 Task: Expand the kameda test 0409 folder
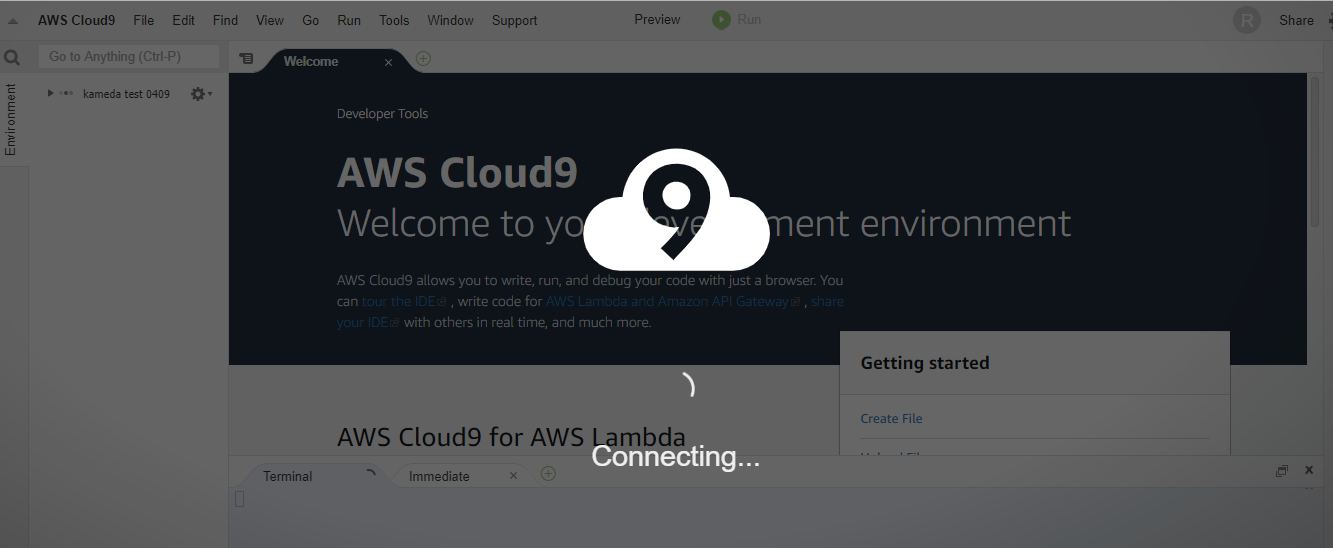pos(51,93)
